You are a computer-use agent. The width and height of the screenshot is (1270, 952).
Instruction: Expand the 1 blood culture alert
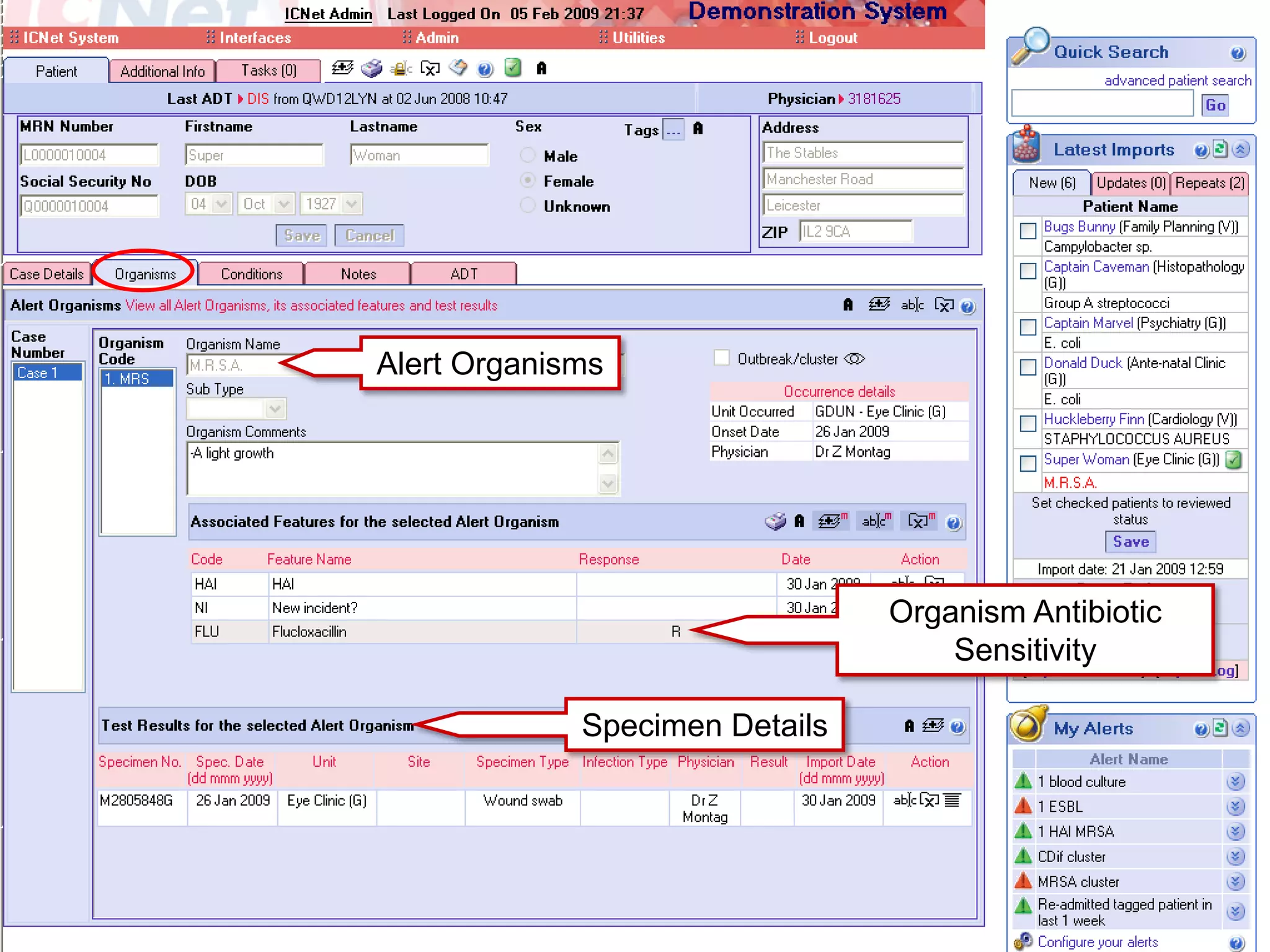[x=1235, y=782]
